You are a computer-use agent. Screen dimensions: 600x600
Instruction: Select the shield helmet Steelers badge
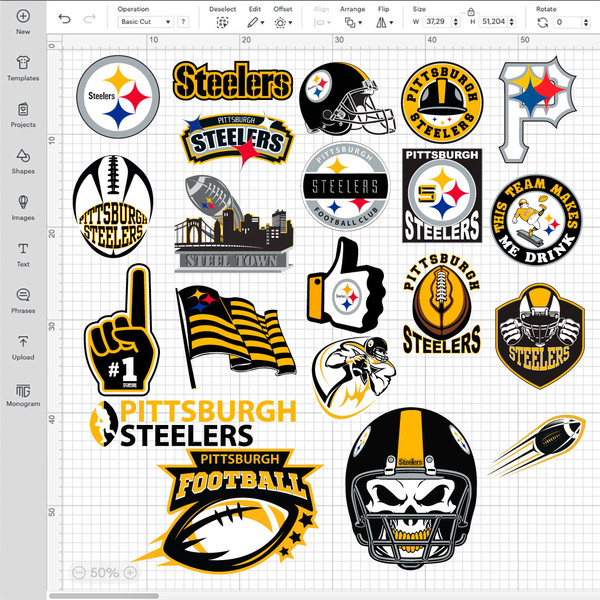540,336
